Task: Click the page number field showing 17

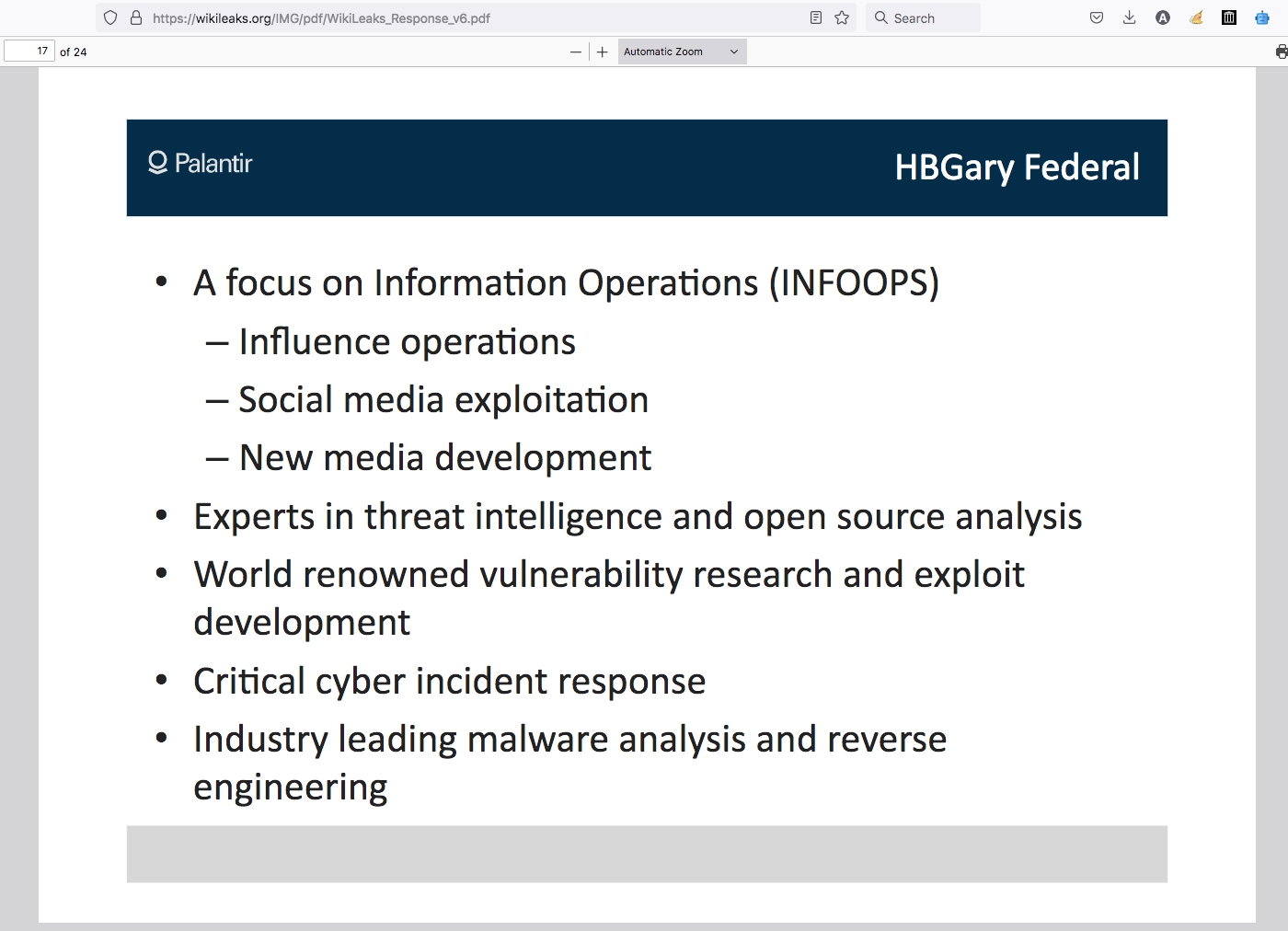Action: [x=29, y=51]
